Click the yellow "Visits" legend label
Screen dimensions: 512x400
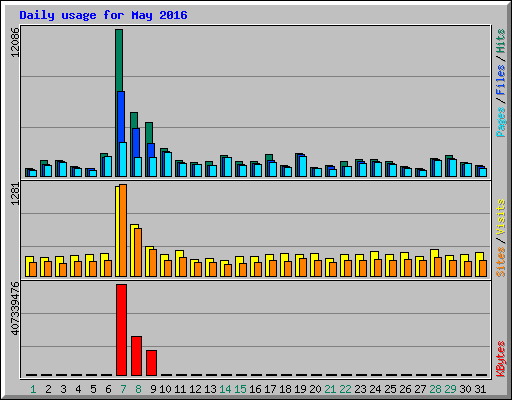[x=500, y=217]
